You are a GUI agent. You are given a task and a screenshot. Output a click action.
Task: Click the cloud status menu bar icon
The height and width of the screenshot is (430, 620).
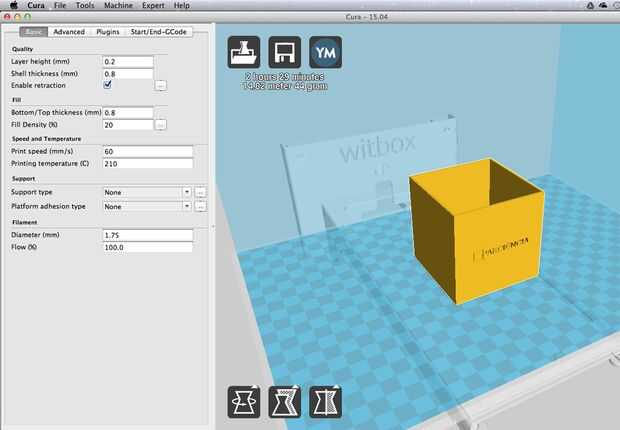click(x=603, y=5)
